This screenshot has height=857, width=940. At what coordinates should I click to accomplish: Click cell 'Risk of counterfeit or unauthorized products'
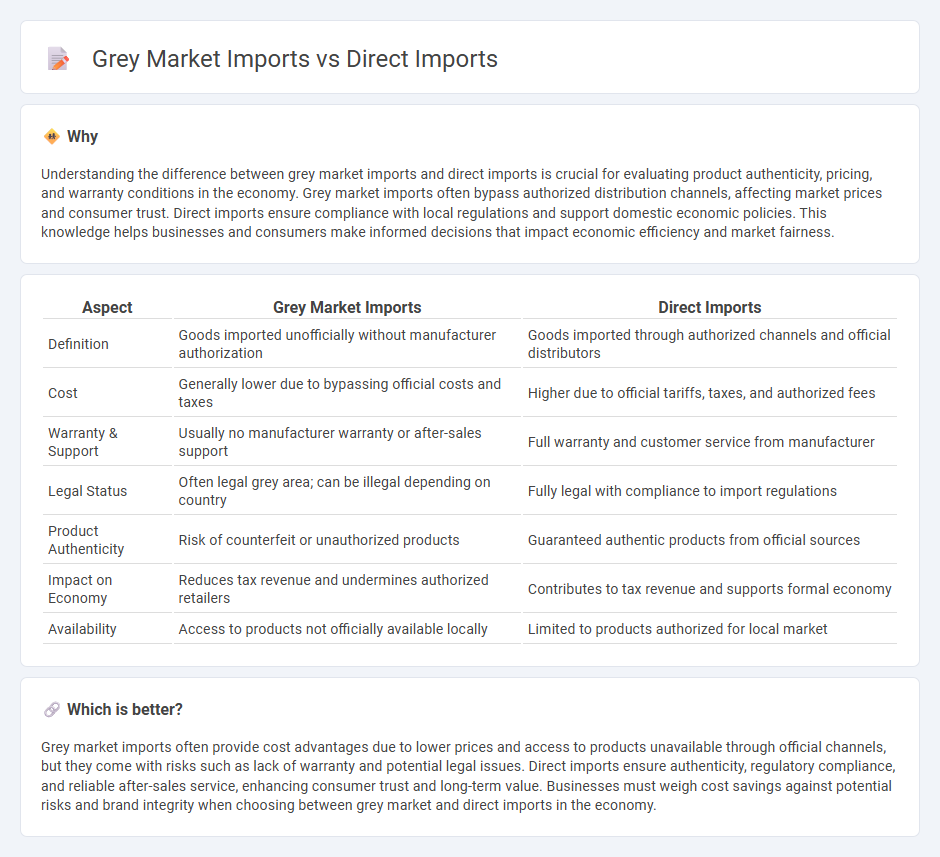coord(347,540)
